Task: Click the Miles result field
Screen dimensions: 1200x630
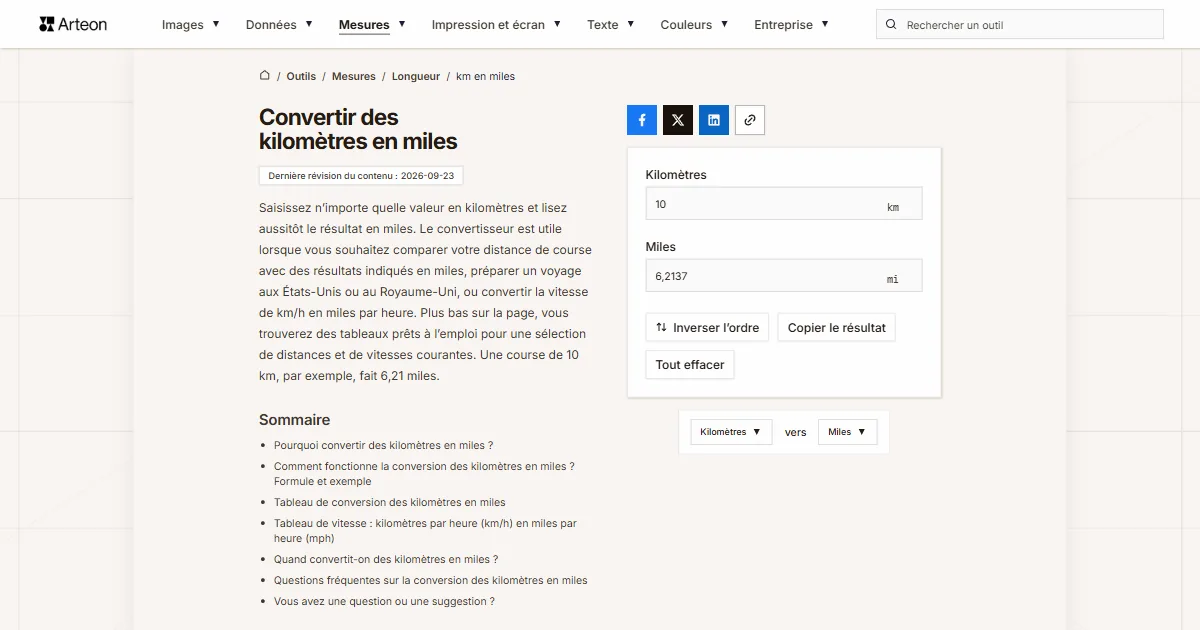Action: (784, 276)
